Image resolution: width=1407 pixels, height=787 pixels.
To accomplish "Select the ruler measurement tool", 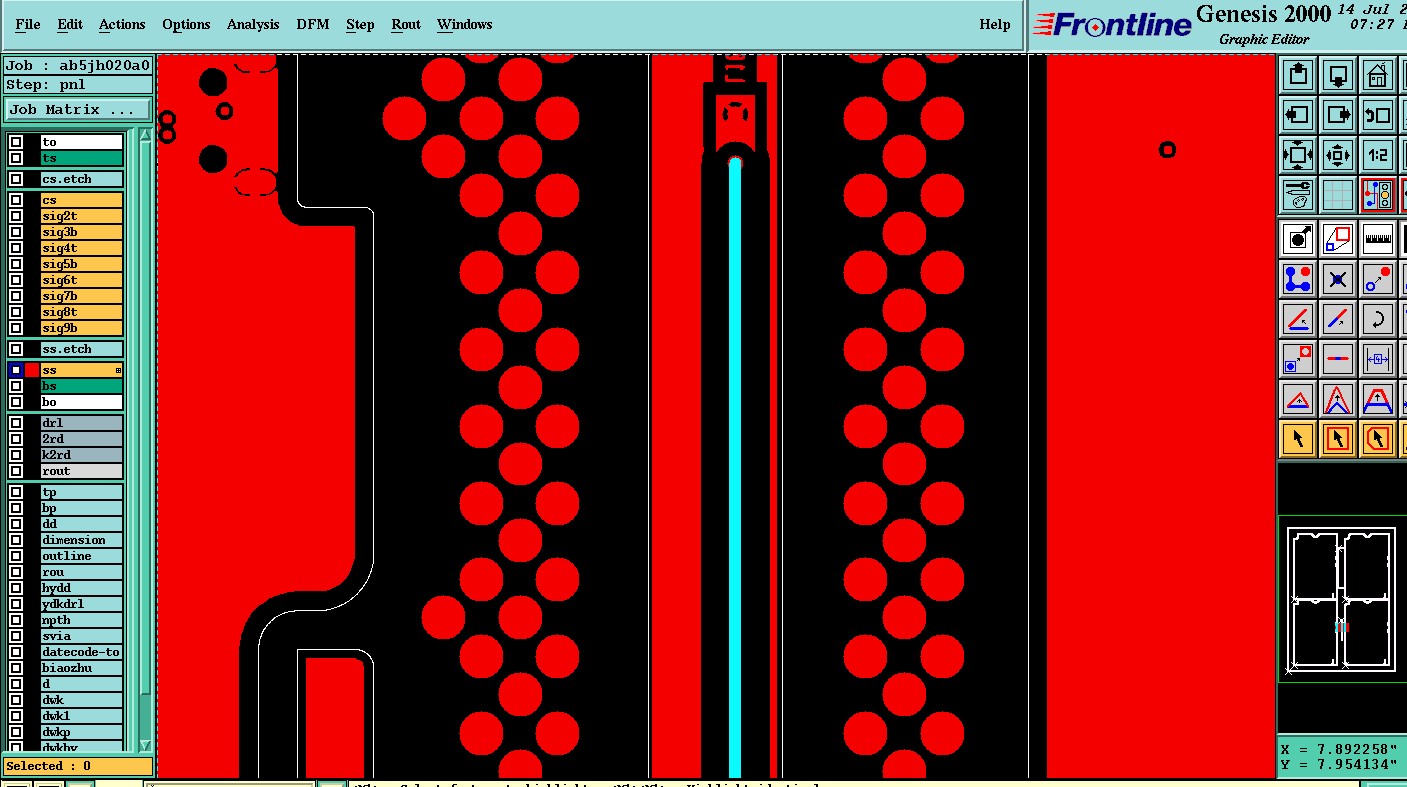I will (x=1378, y=239).
